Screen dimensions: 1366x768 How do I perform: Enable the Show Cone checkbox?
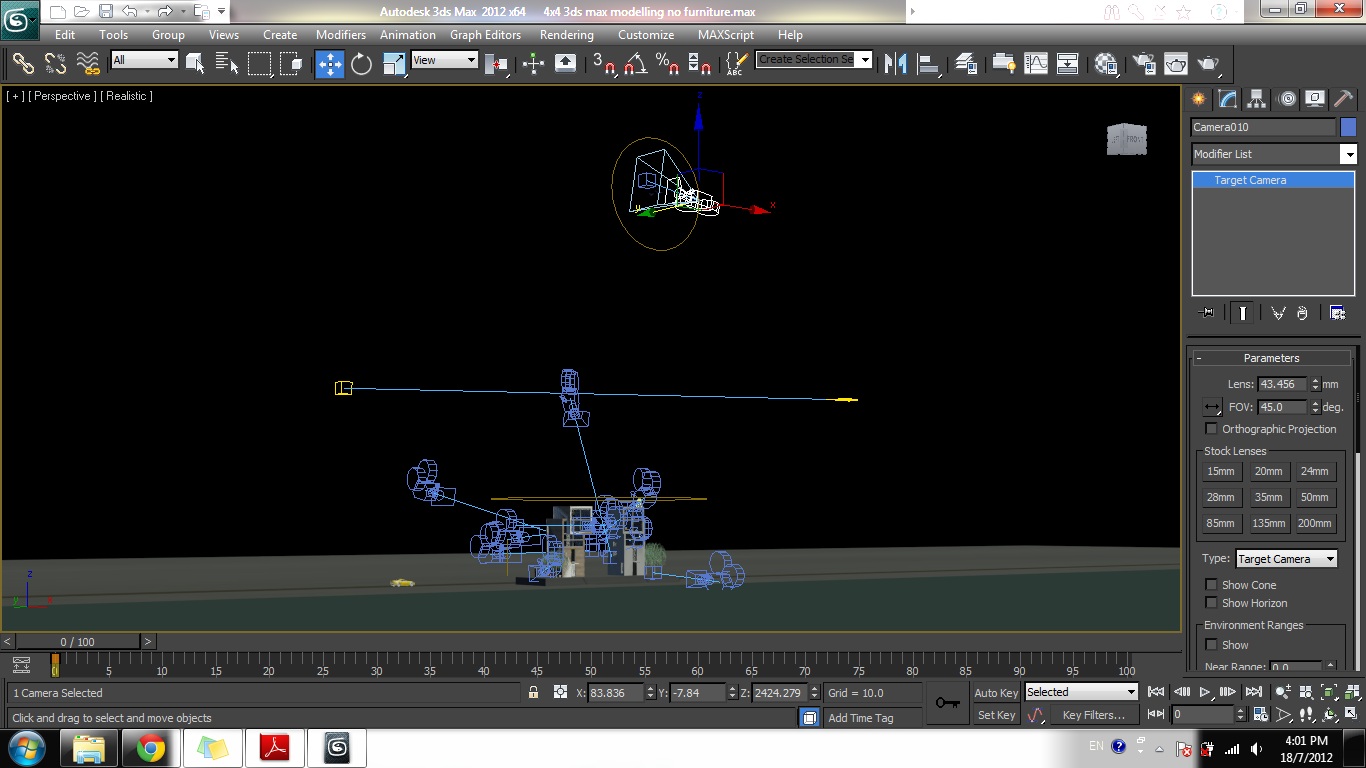coord(1212,585)
